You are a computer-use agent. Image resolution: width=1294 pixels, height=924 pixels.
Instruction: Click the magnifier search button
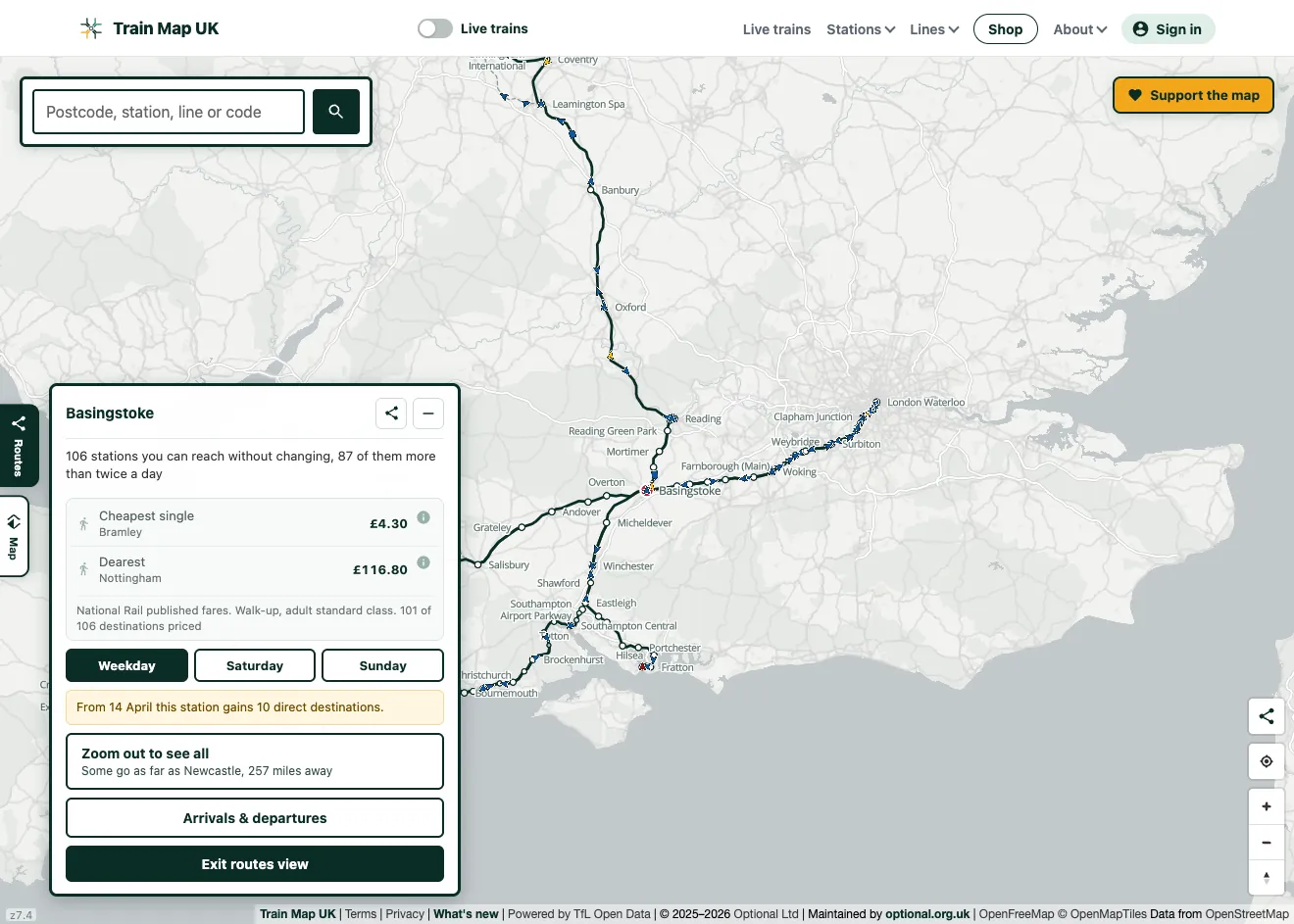[336, 112]
